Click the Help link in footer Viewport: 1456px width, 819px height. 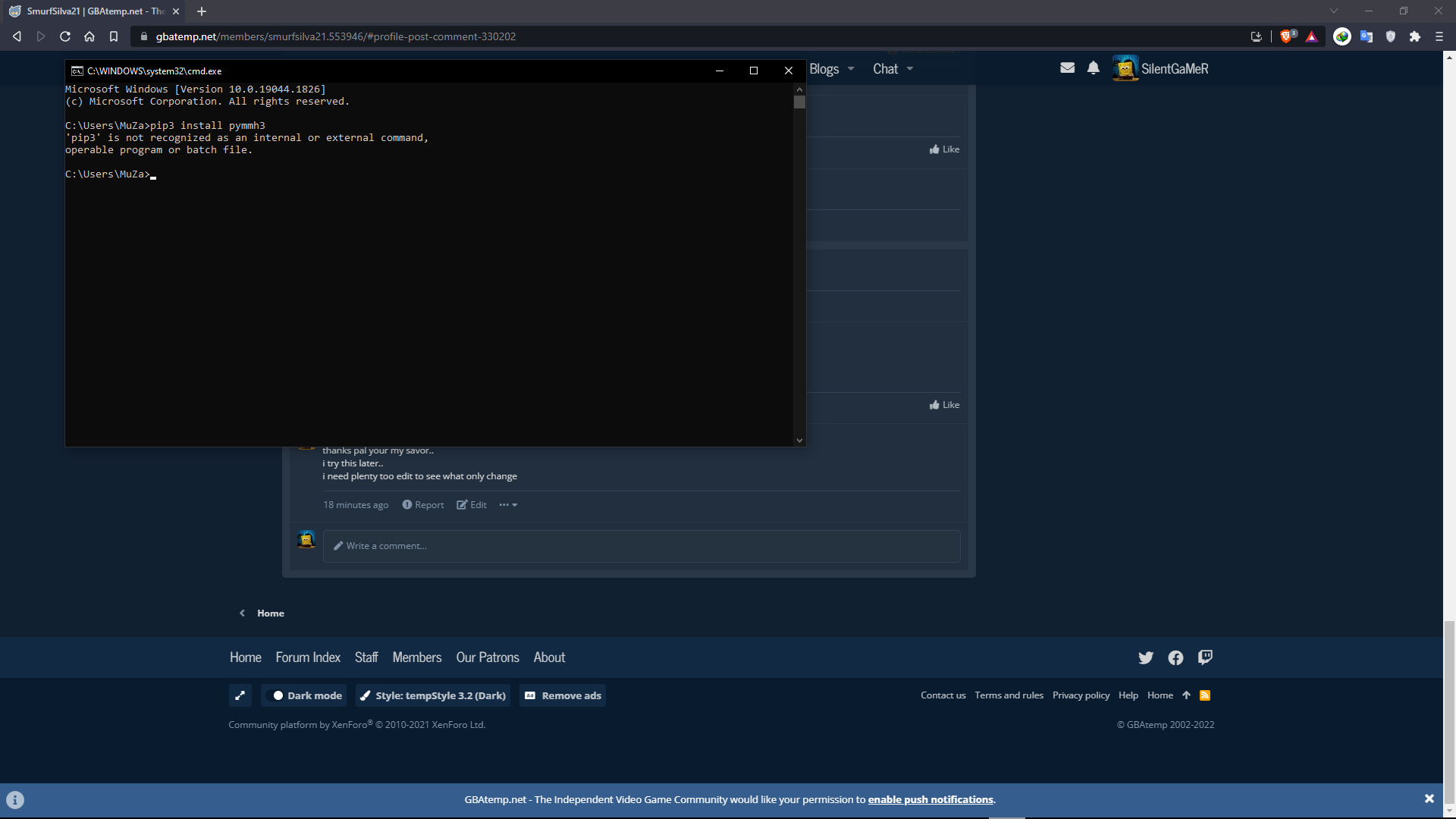[x=1128, y=695]
